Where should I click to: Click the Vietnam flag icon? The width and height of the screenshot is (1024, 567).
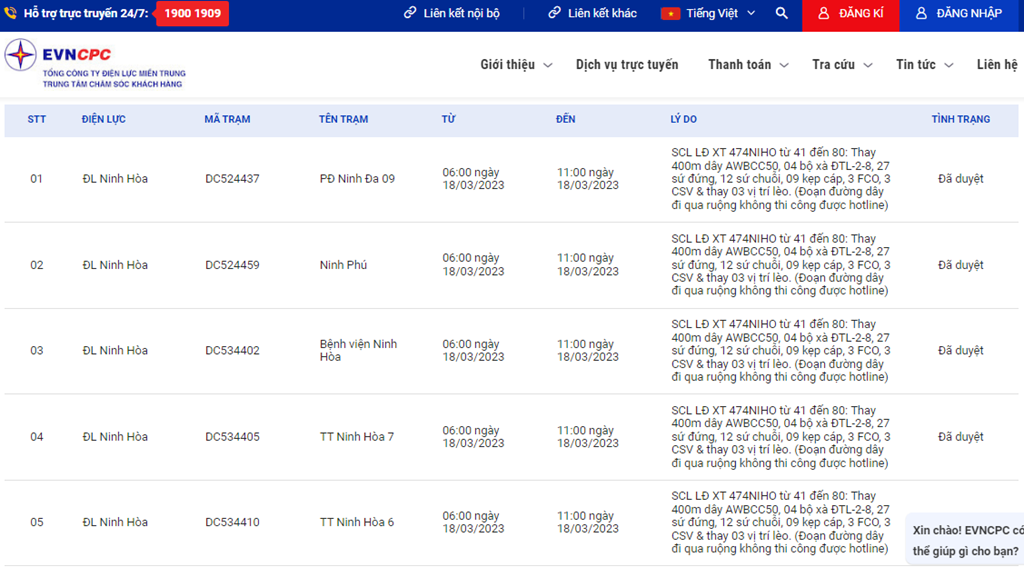click(670, 14)
